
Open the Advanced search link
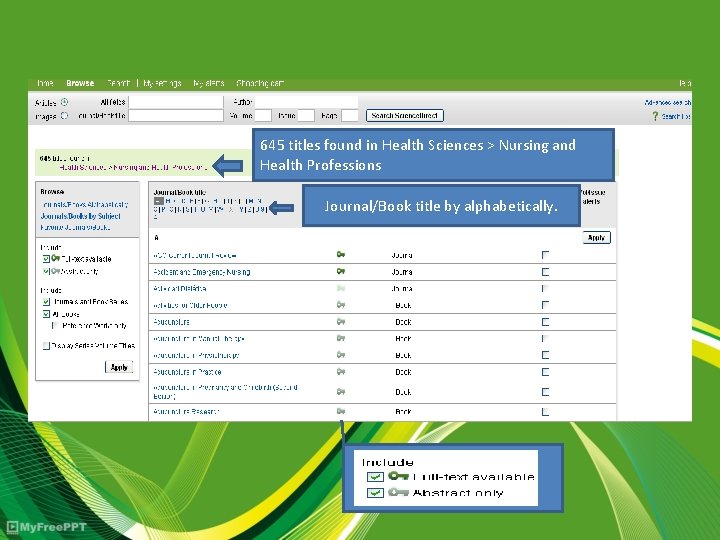click(668, 102)
